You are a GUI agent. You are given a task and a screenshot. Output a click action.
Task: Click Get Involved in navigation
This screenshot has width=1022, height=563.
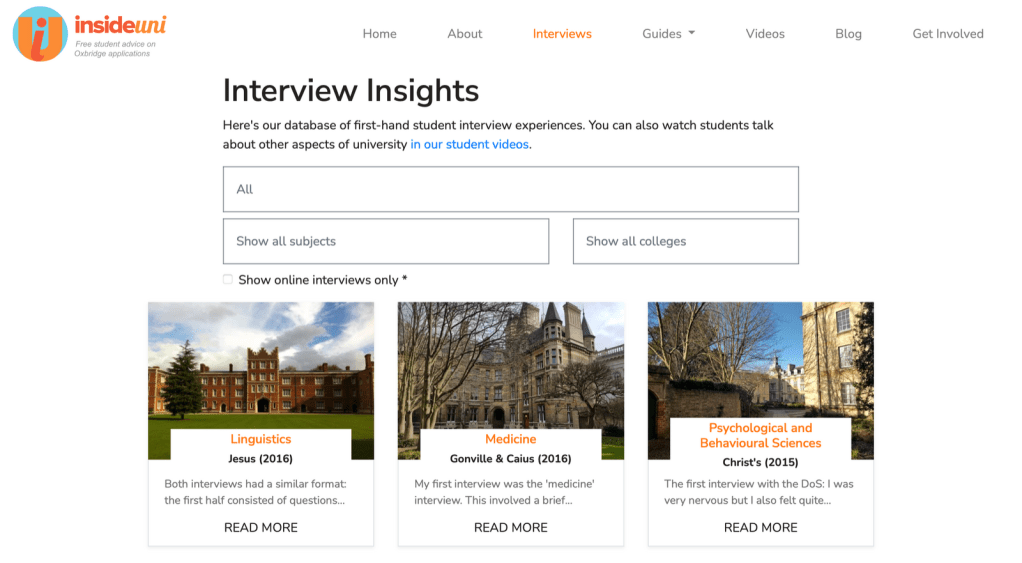[947, 34]
